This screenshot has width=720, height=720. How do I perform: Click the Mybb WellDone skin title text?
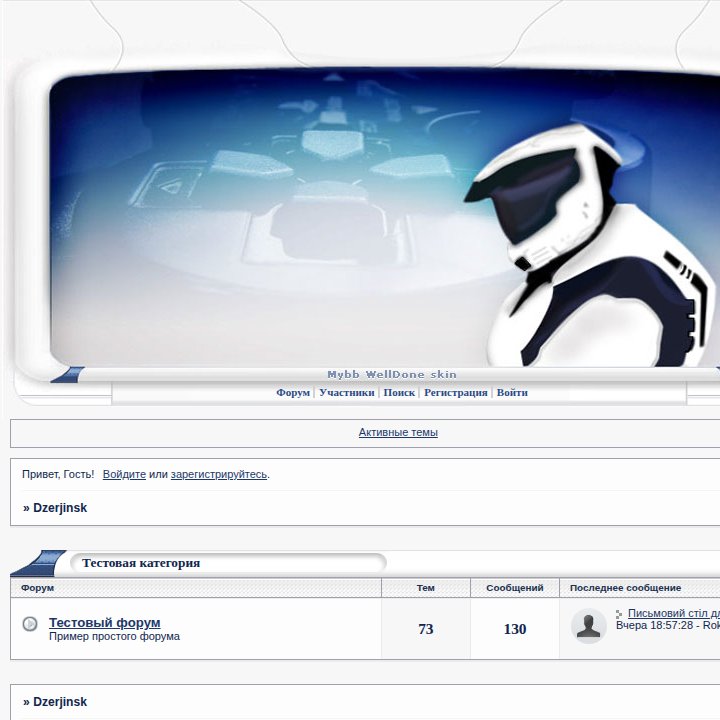(392, 374)
